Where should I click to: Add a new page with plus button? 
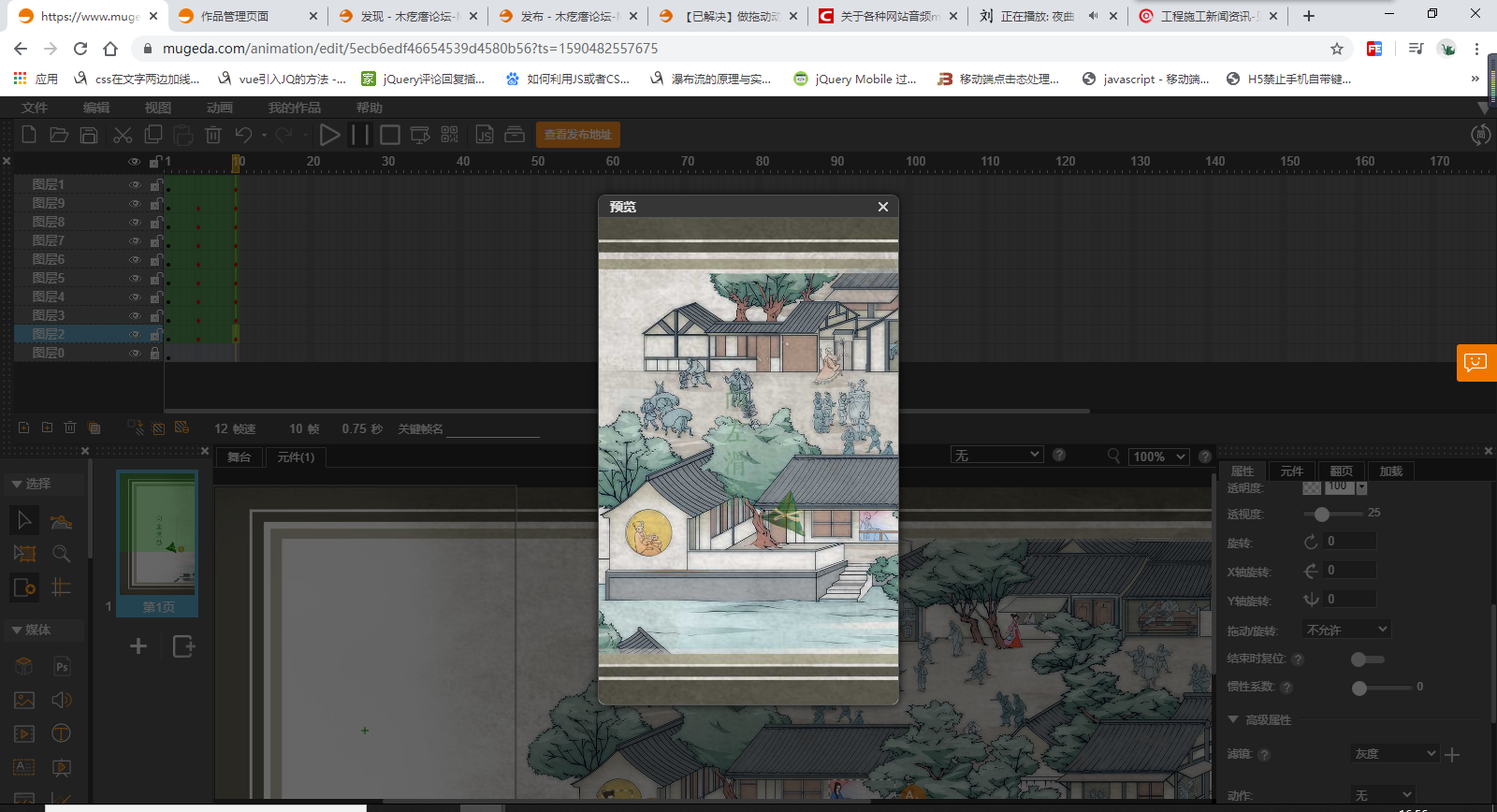pyautogui.click(x=138, y=645)
